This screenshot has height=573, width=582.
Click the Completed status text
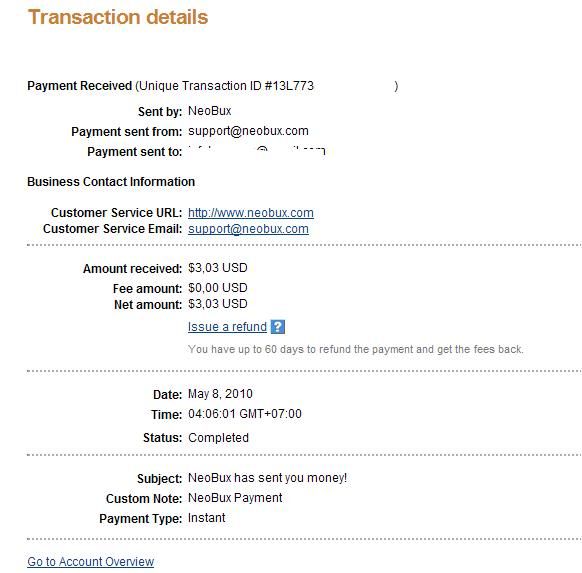[x=218, y=438]
